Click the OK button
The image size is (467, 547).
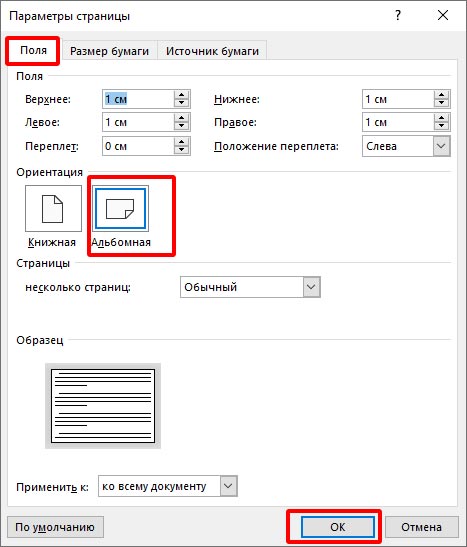[x=338, y=527]
